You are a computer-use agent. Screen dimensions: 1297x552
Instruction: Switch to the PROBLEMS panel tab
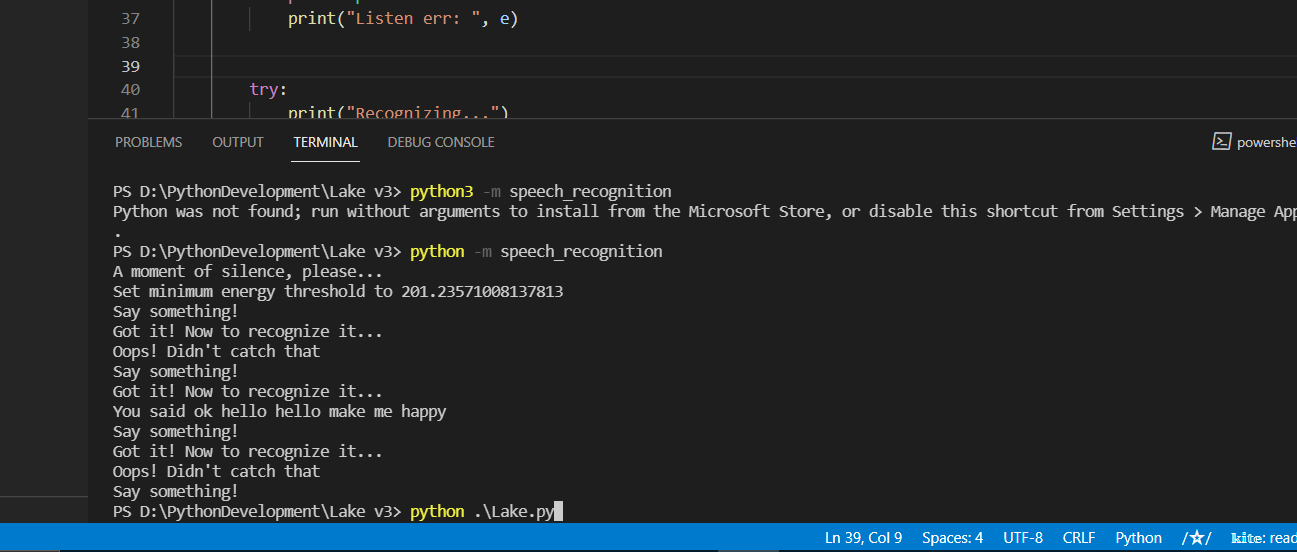pos(148,142)
